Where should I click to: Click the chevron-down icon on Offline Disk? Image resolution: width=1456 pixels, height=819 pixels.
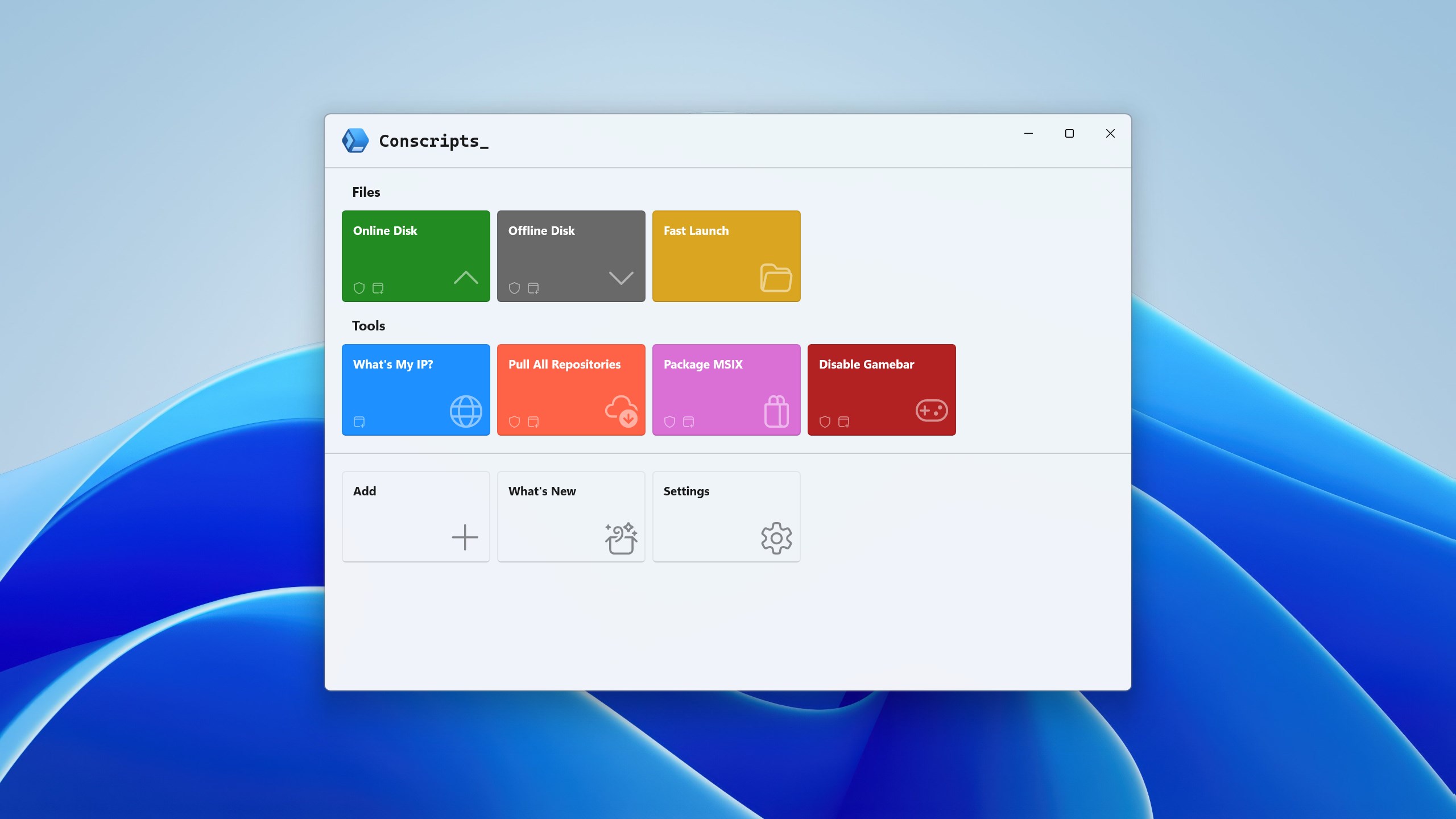pyautogui.click(x=621, y=278)
